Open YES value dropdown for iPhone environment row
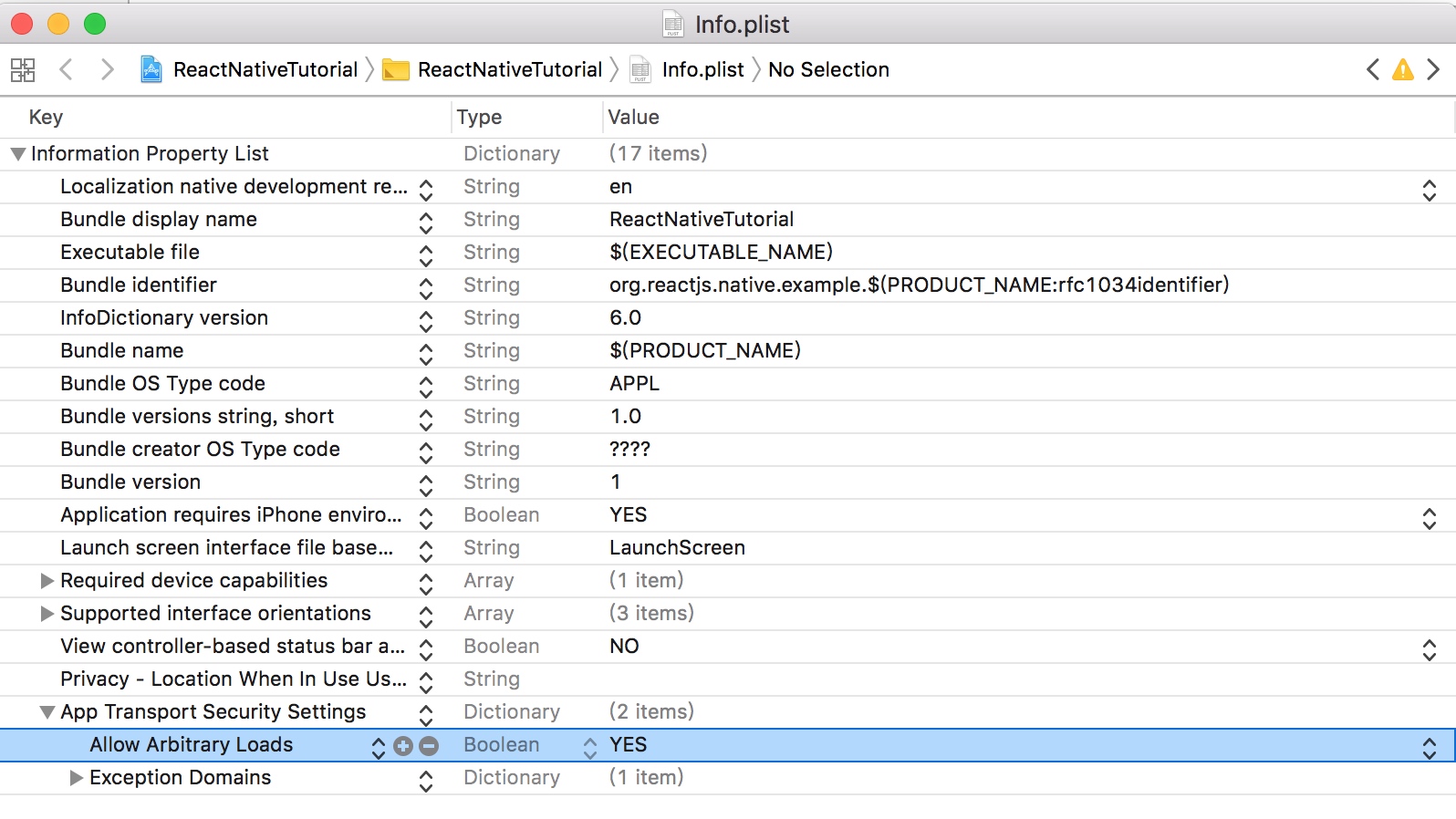 point(1430,517)
